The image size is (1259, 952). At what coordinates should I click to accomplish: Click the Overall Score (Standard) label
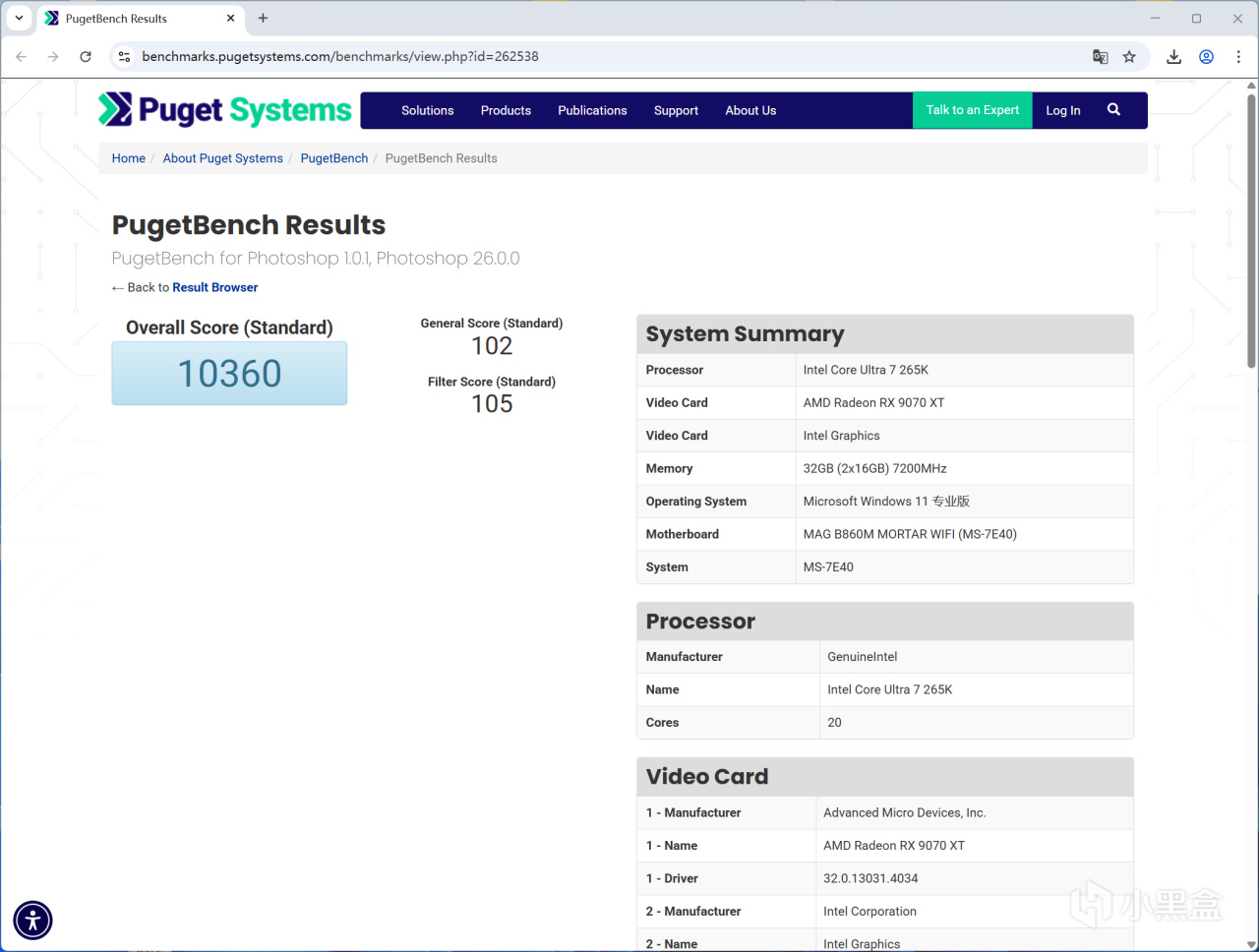pyautogui.click(x=229, y=327)
